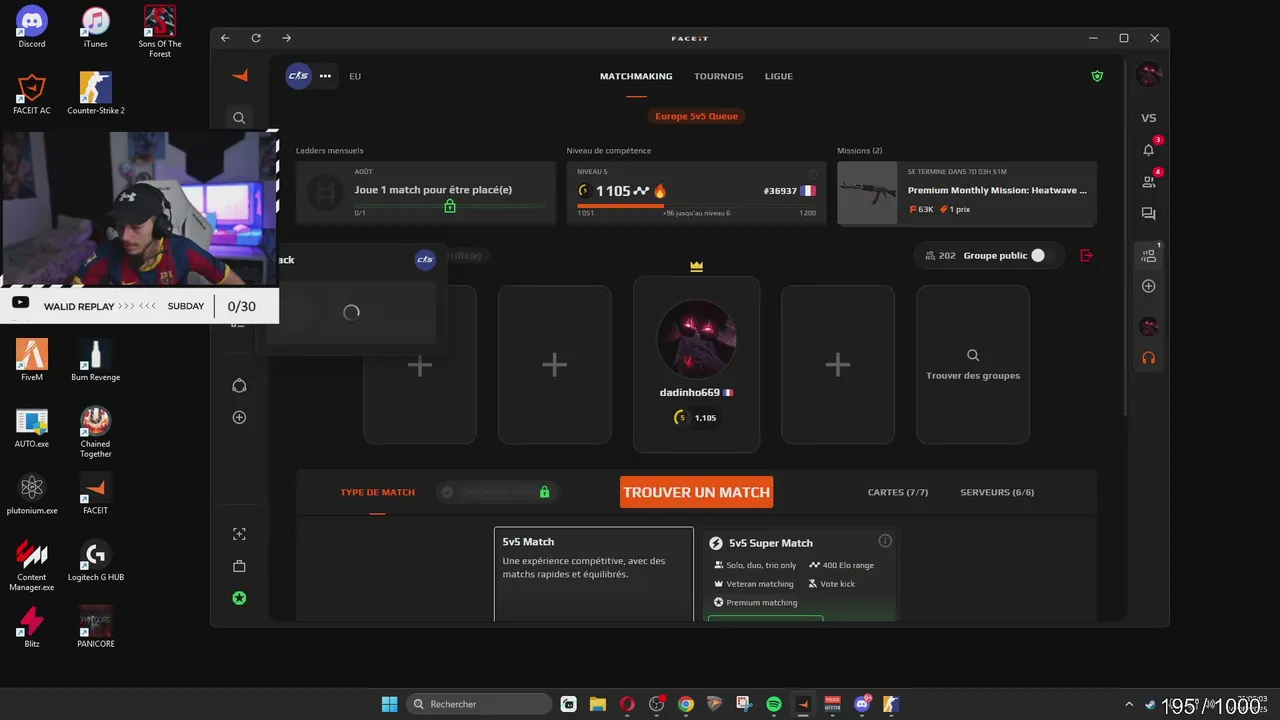Click the screen-capture frame icon in left sidebar
Viewport: 1280px width, 720px height.
click(x=239, y=534)
